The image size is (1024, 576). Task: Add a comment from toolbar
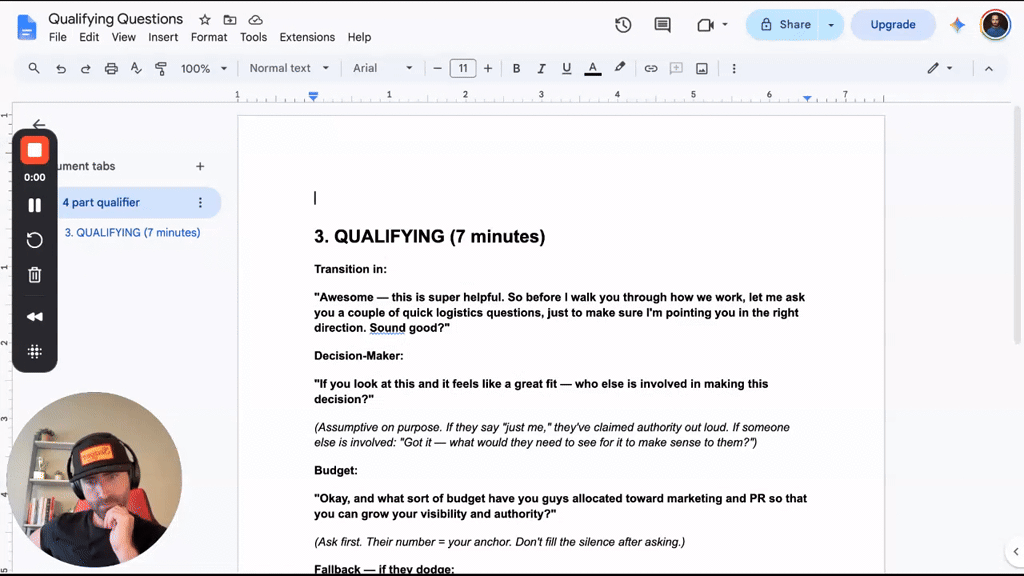click(676, 68)
